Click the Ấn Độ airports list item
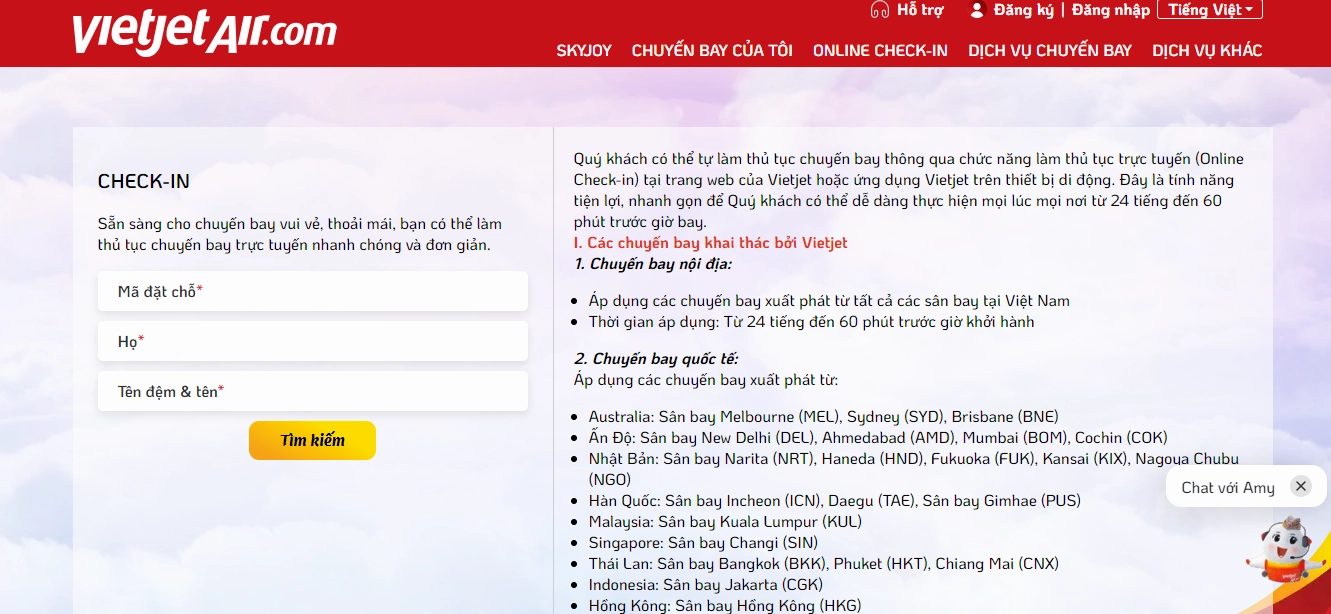Screen dimensions: 1331x614 point(878,437)
